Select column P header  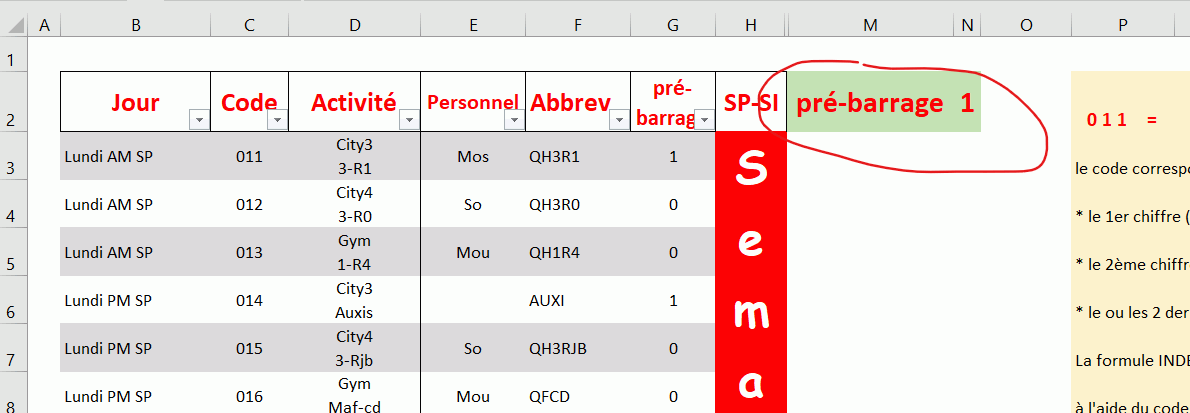tap(1123, 25)
